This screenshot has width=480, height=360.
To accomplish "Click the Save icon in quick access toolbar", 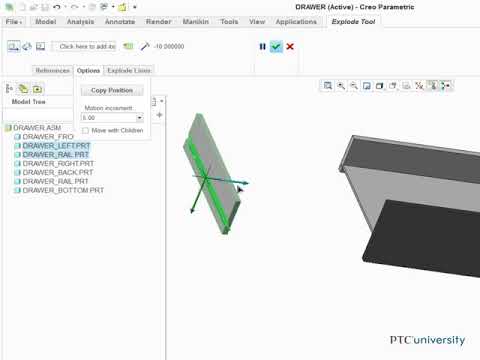I will pyautogui.click(x=45, y=7).
